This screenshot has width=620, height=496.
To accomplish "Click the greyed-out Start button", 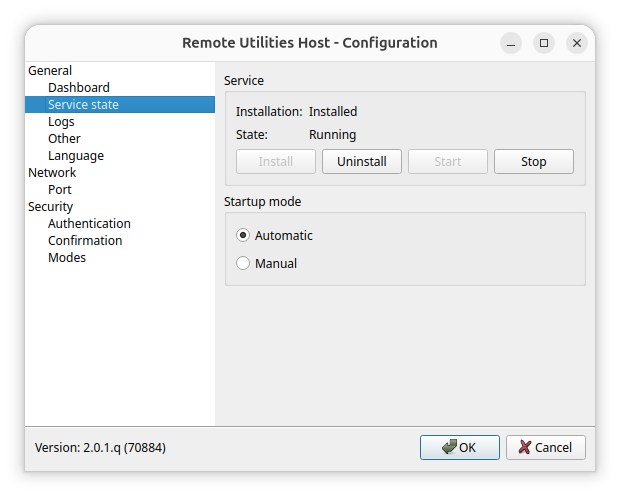I will coord(448,161).
